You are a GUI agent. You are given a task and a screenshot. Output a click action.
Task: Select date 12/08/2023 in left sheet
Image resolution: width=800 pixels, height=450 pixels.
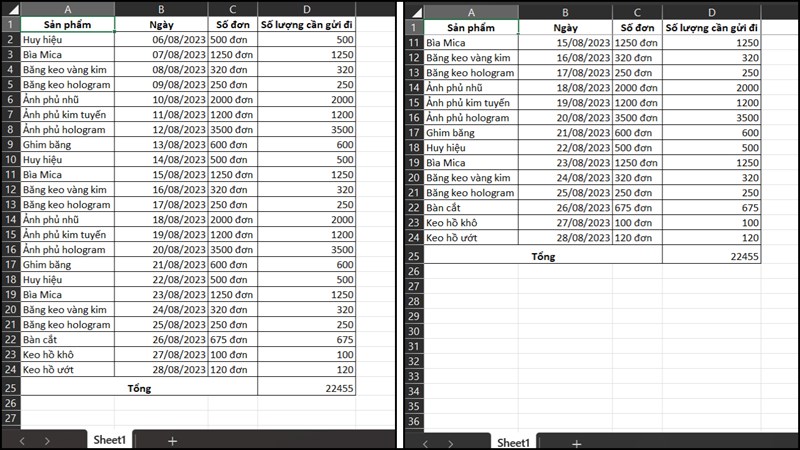pyautogui.click(x=161, y=130)
